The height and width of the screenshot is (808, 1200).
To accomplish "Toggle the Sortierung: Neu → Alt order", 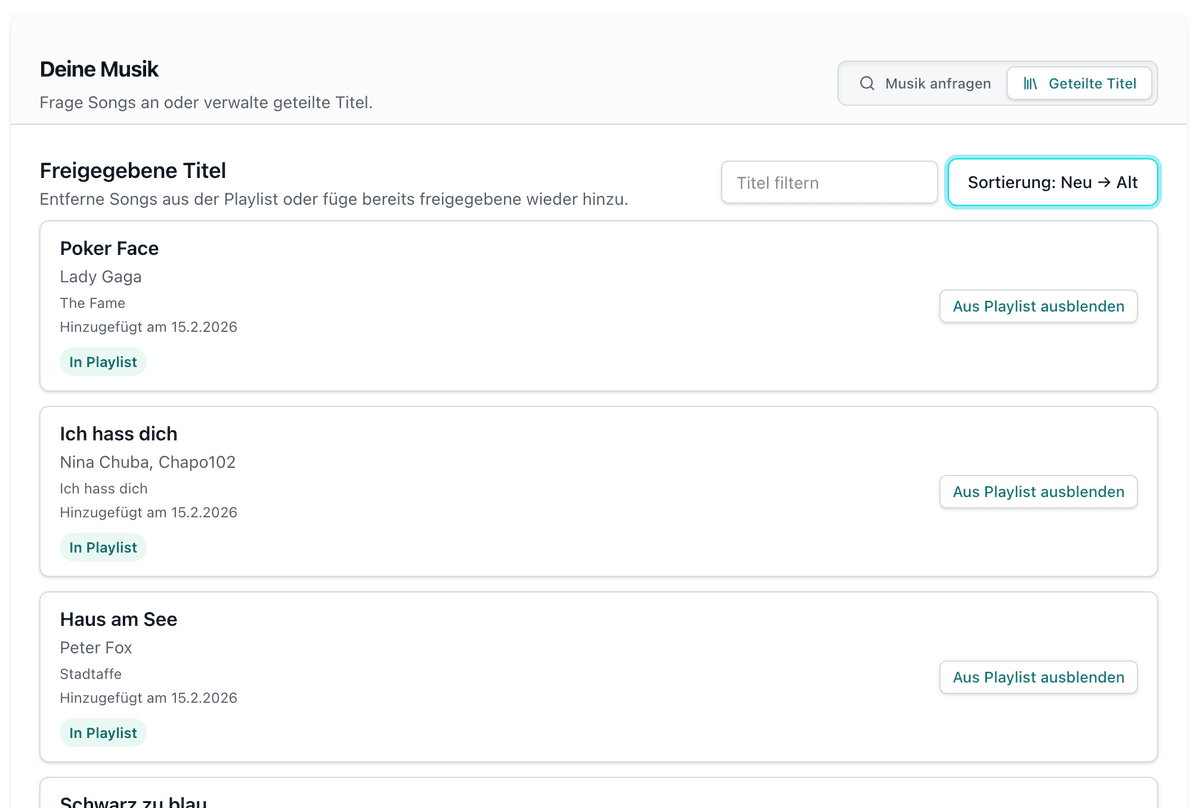I will [x=1052, y=183].
